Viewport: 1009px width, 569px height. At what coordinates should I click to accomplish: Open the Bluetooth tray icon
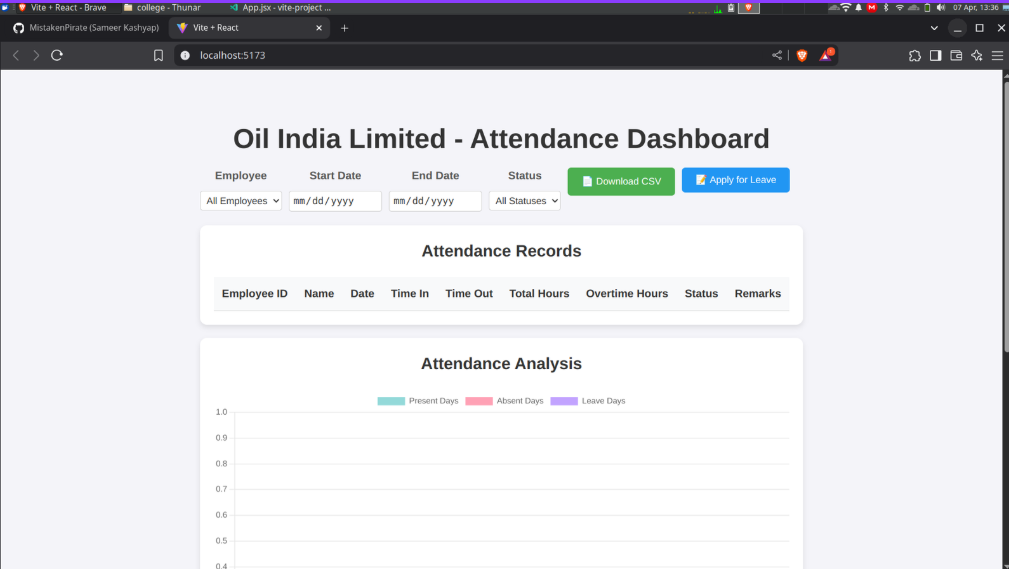[x=885, y=8]
